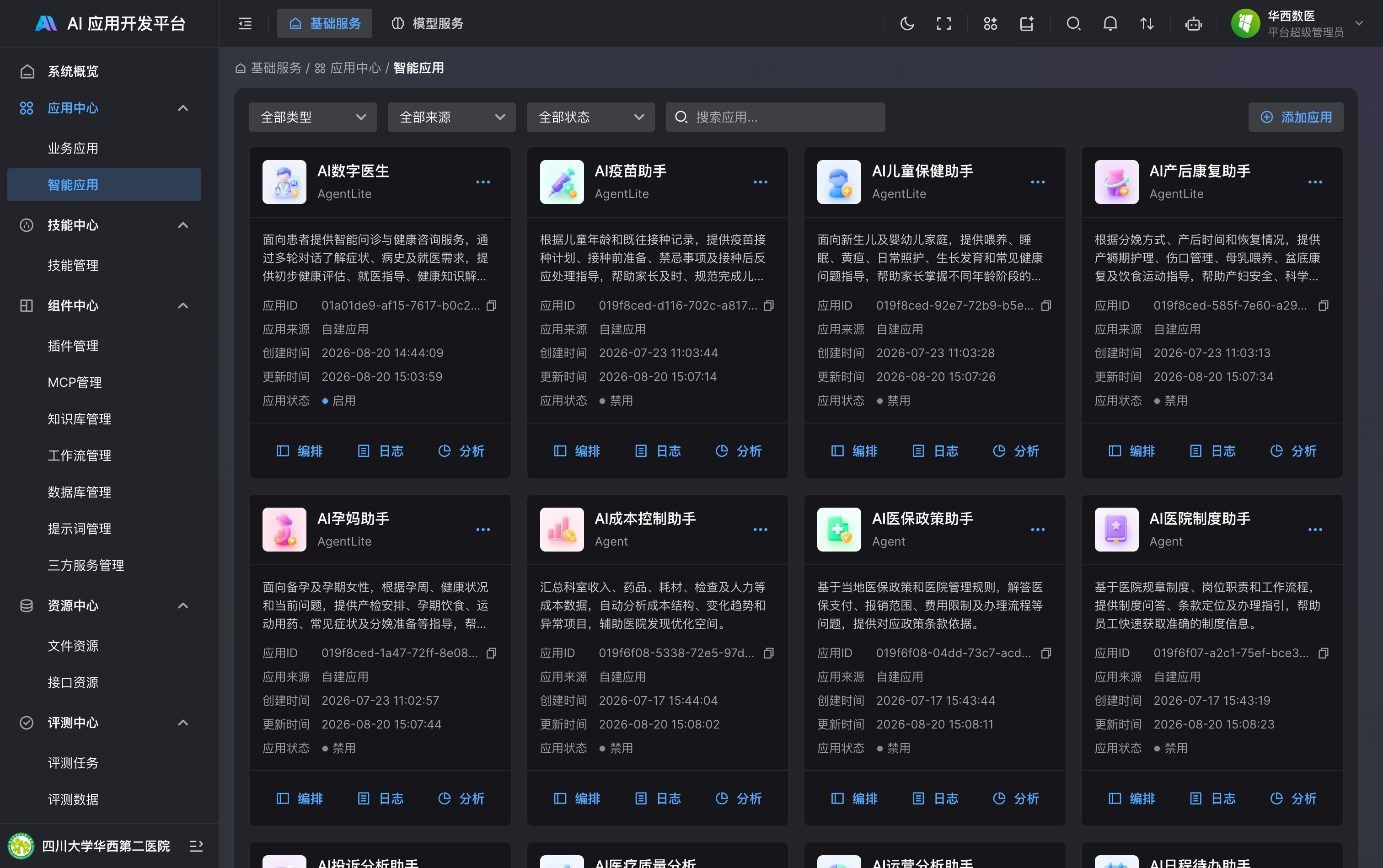
Task: Collapse the sidebar menu toggle icon
Action: point(245,23)
